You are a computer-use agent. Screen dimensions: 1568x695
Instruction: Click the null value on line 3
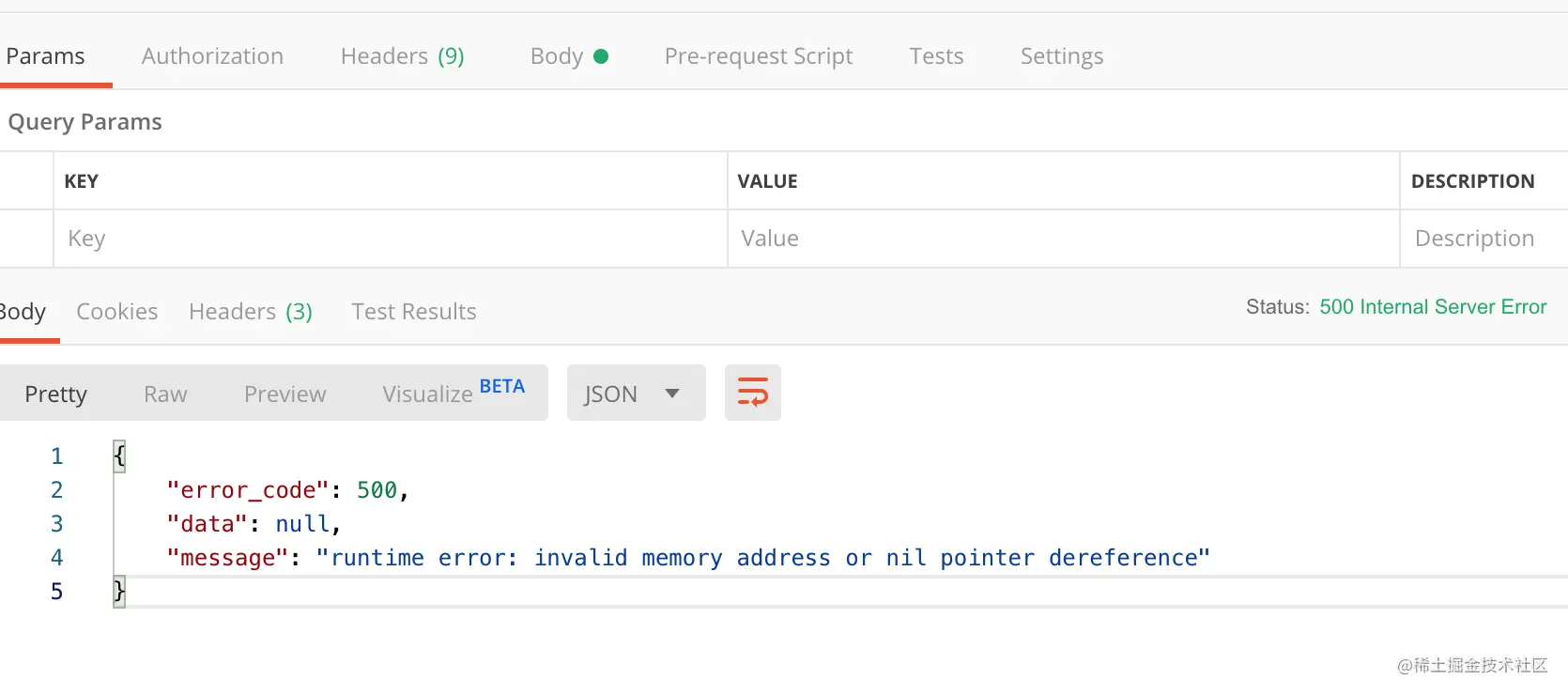point(302,524)
